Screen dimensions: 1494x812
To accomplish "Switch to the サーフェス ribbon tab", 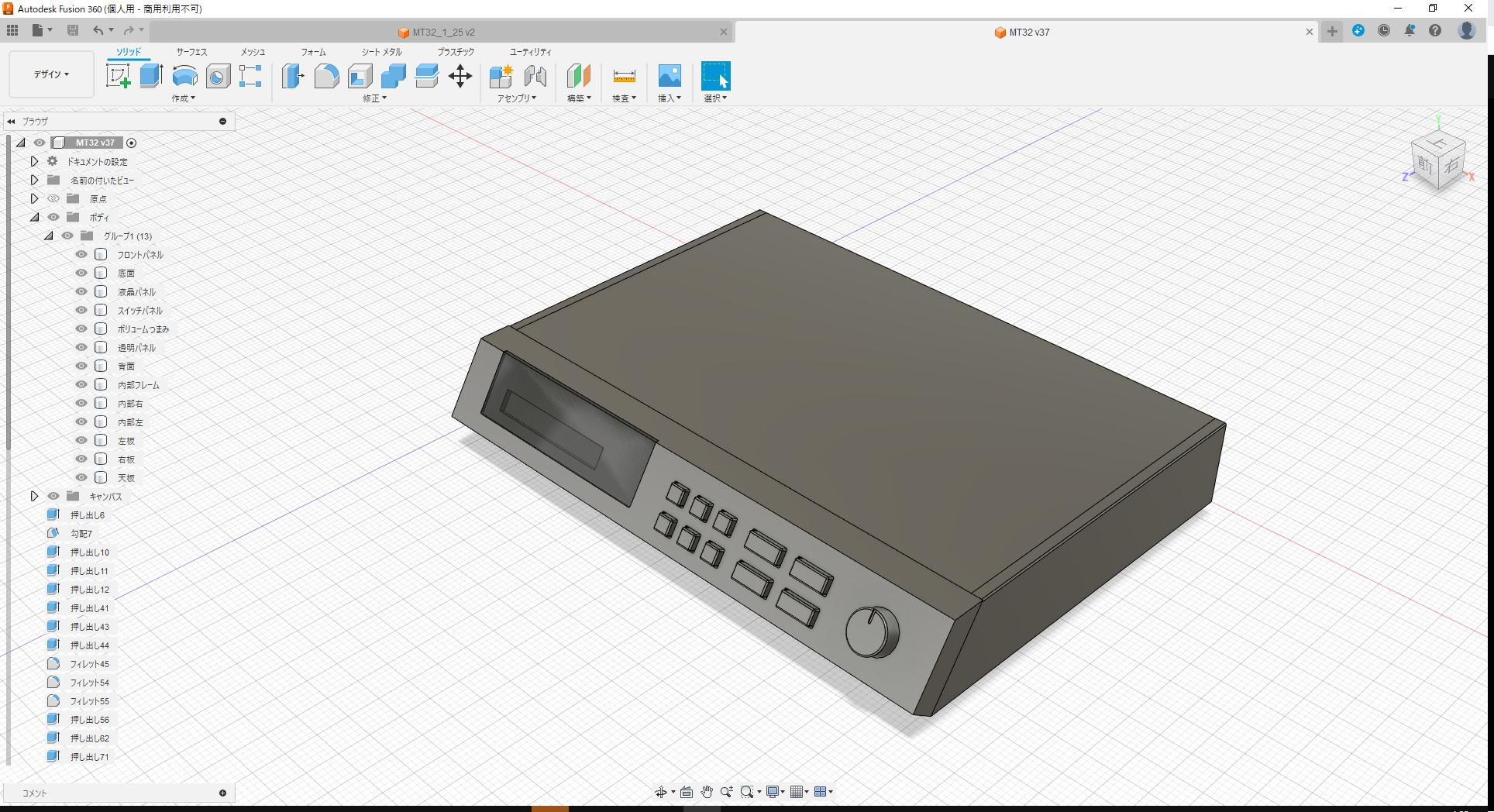I will (x=191, y=52).
